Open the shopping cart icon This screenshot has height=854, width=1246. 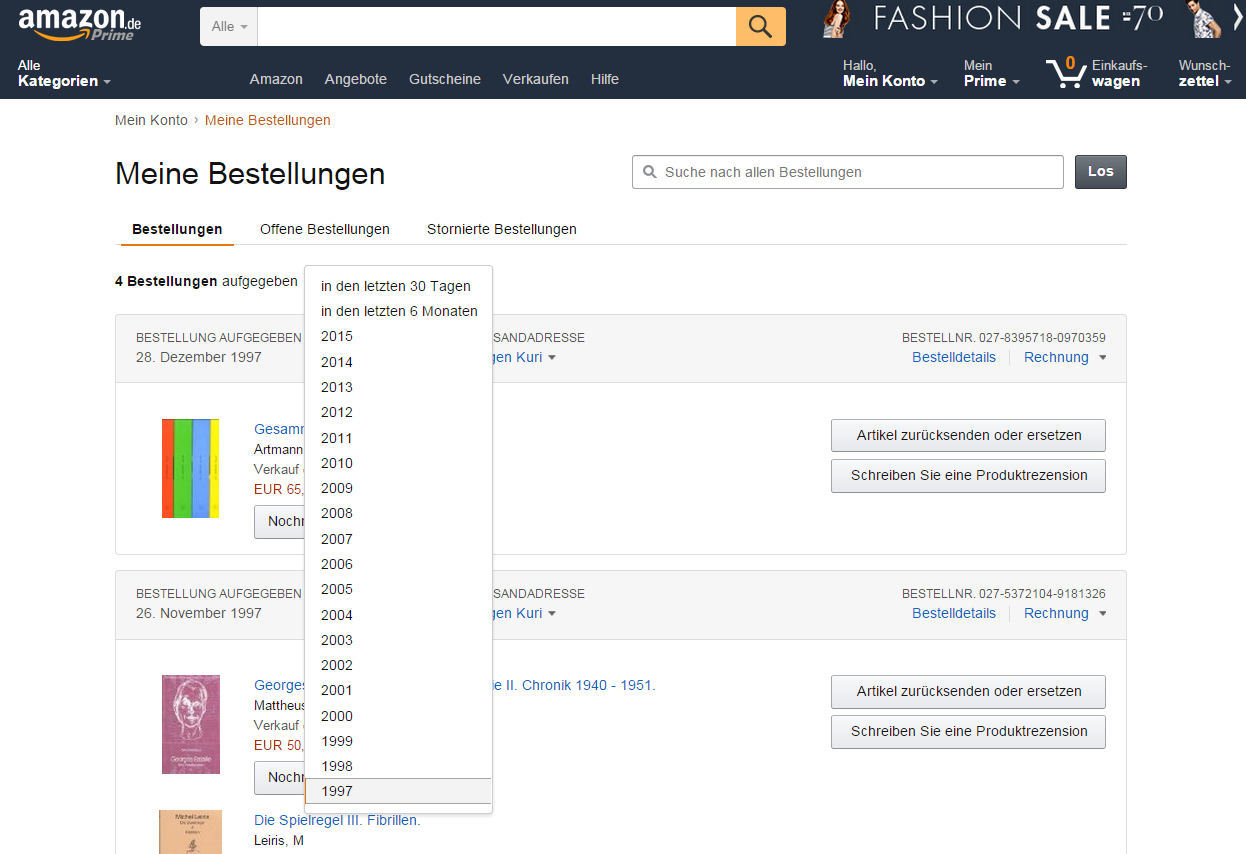tap(1065, 73)
